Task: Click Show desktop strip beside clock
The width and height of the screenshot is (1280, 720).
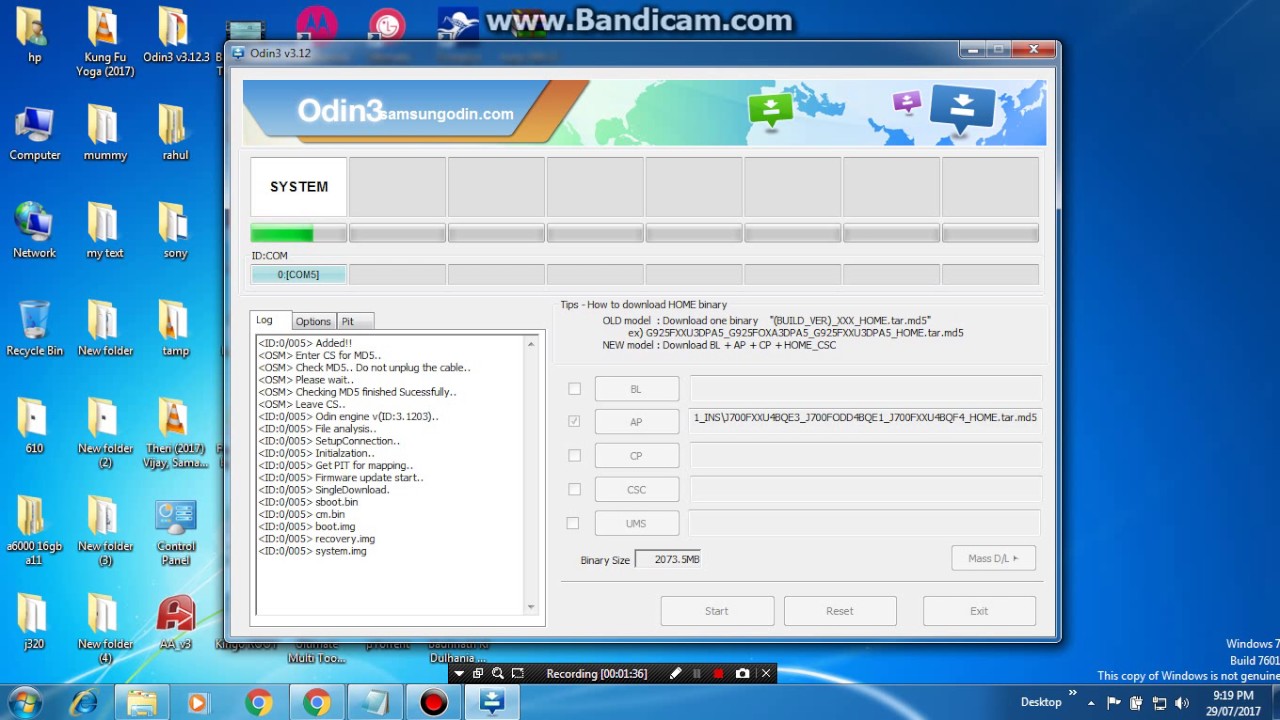Action: click(x=1274, y=703)
